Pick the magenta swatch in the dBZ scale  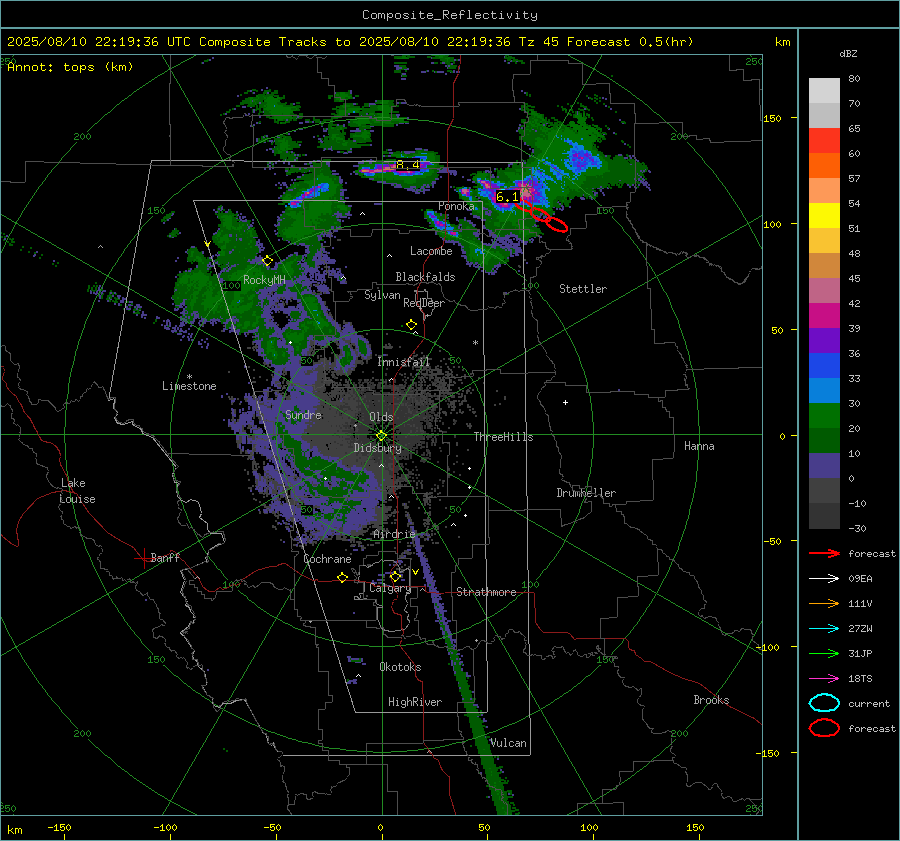824,316
